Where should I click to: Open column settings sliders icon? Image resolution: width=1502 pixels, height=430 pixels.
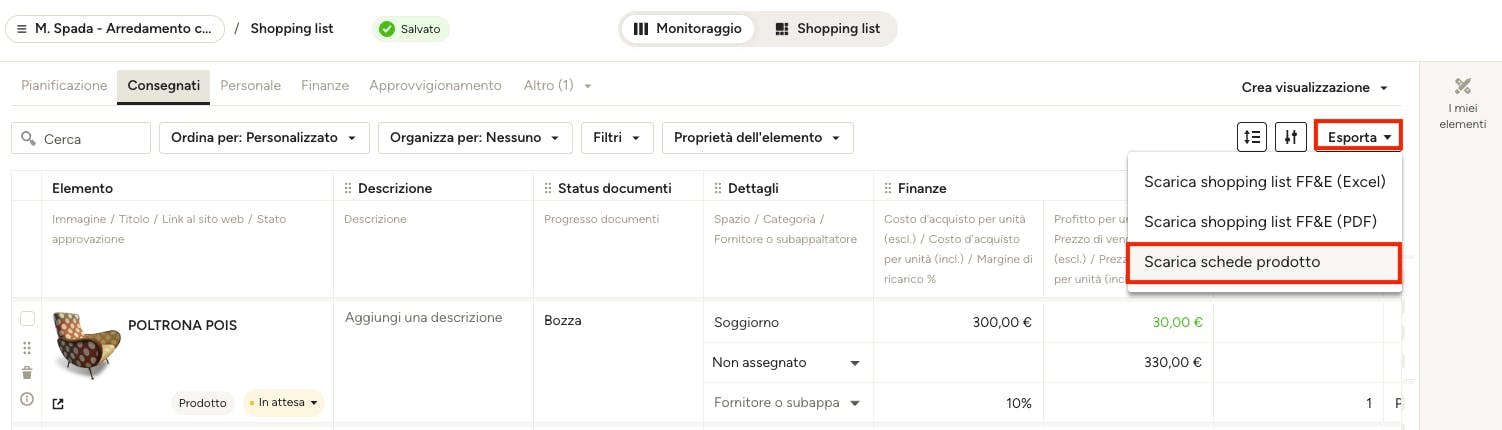coord(1292,137)
